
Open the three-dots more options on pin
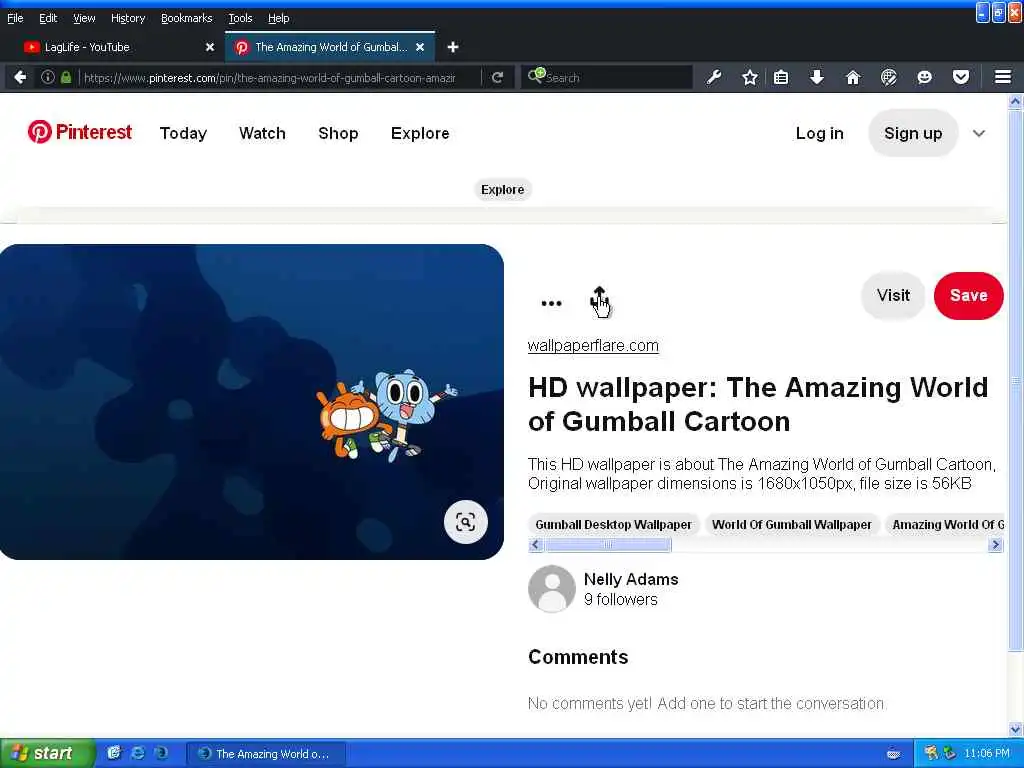pyautogui.click(x=551, y=303)
